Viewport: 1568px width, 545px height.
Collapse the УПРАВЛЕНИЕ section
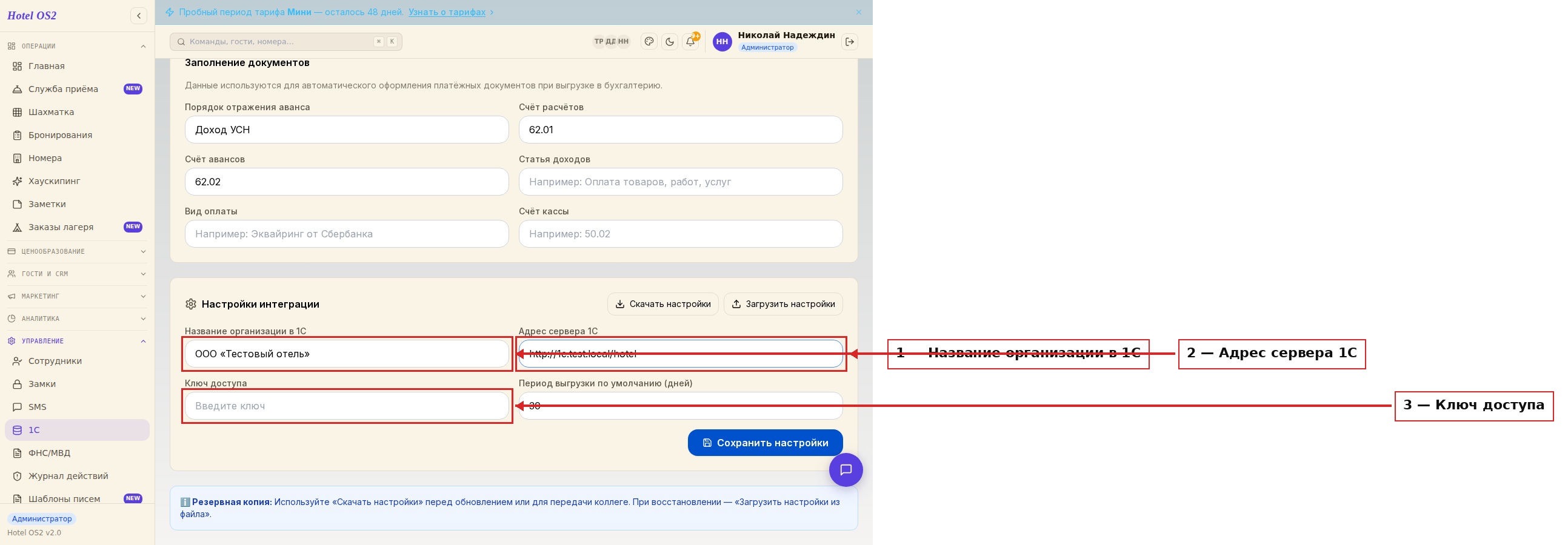[x=77, y=342]
